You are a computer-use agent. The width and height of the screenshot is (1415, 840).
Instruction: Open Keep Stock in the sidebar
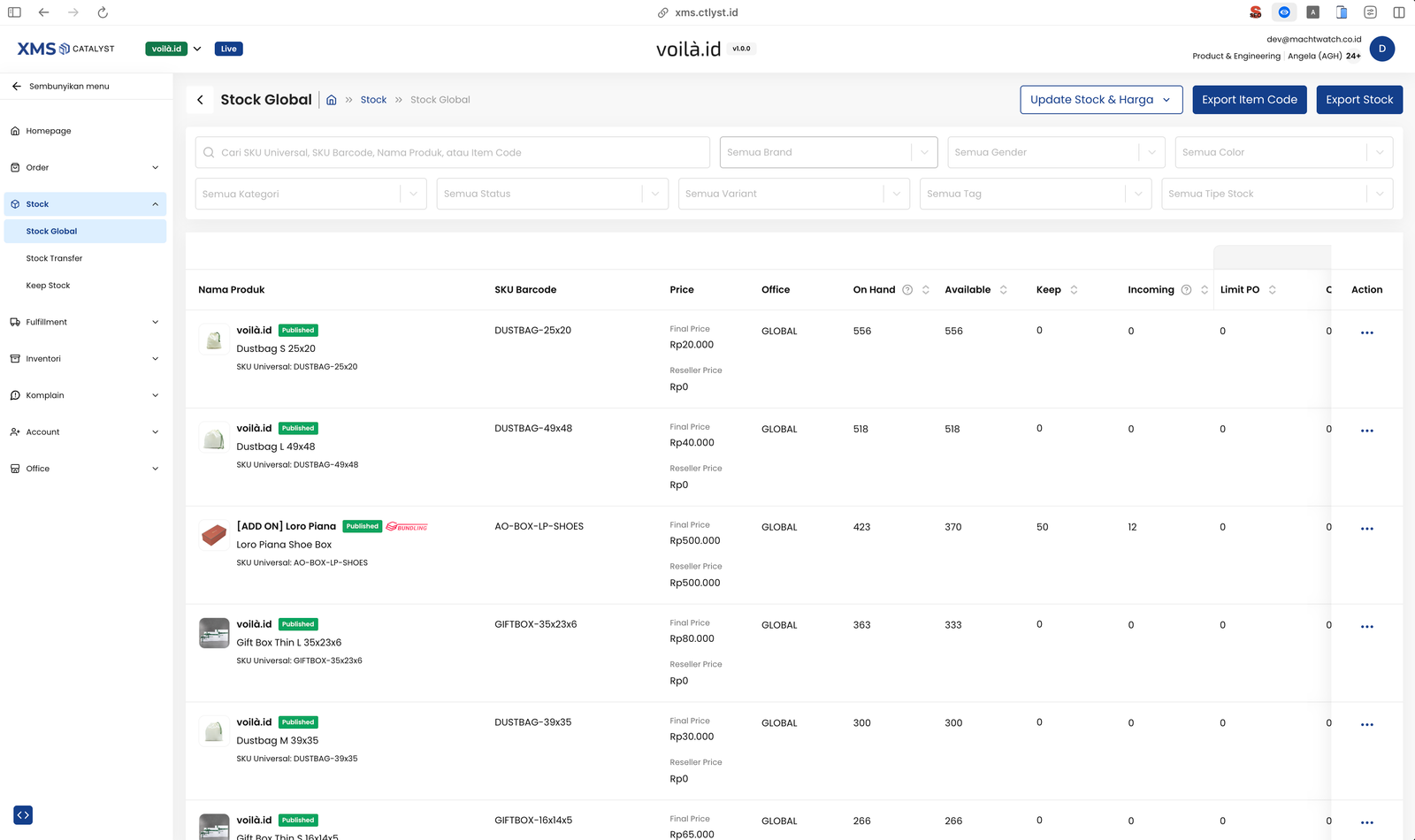[x=85, y=286]
